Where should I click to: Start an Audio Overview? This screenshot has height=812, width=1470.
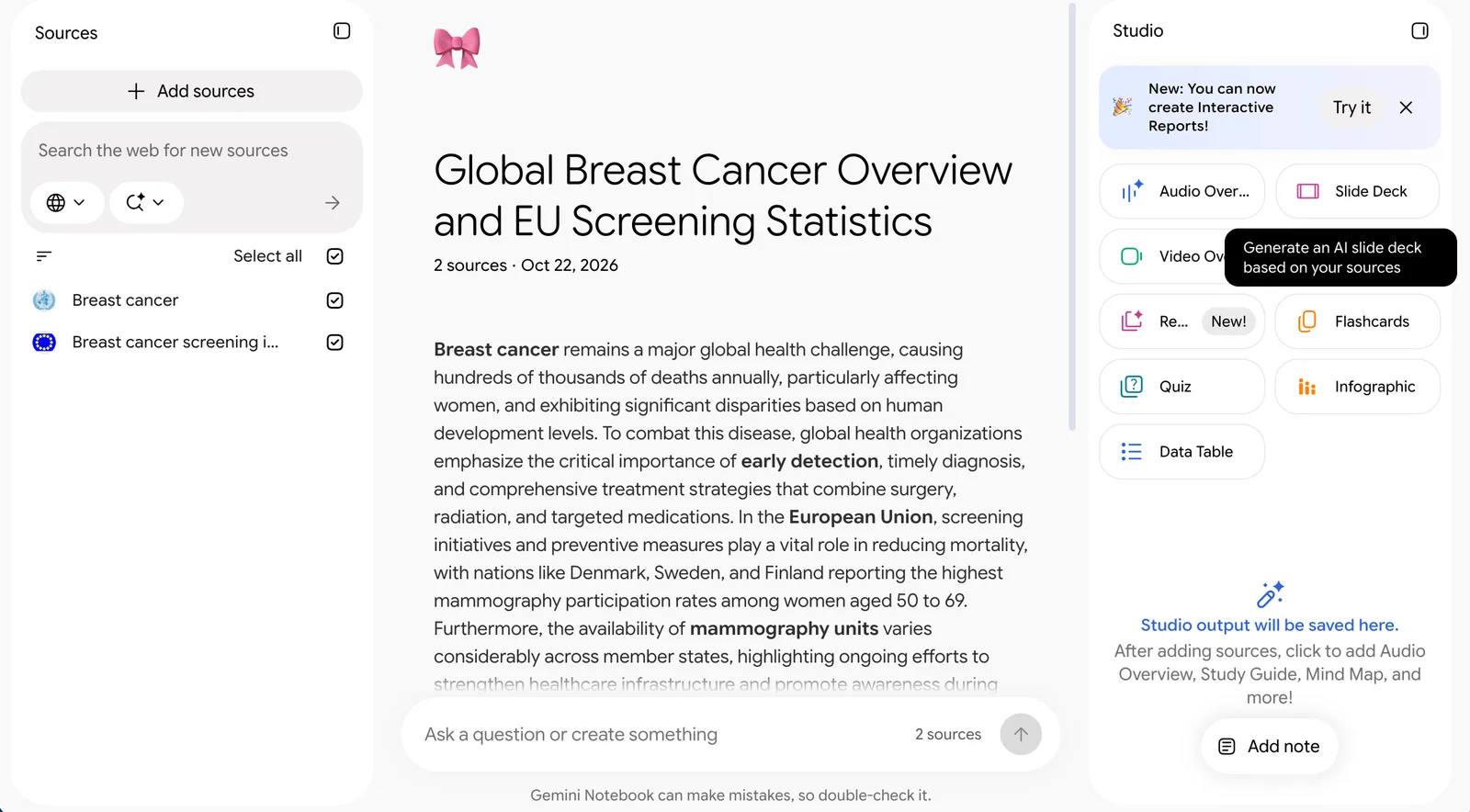[x=1182, y=191]
